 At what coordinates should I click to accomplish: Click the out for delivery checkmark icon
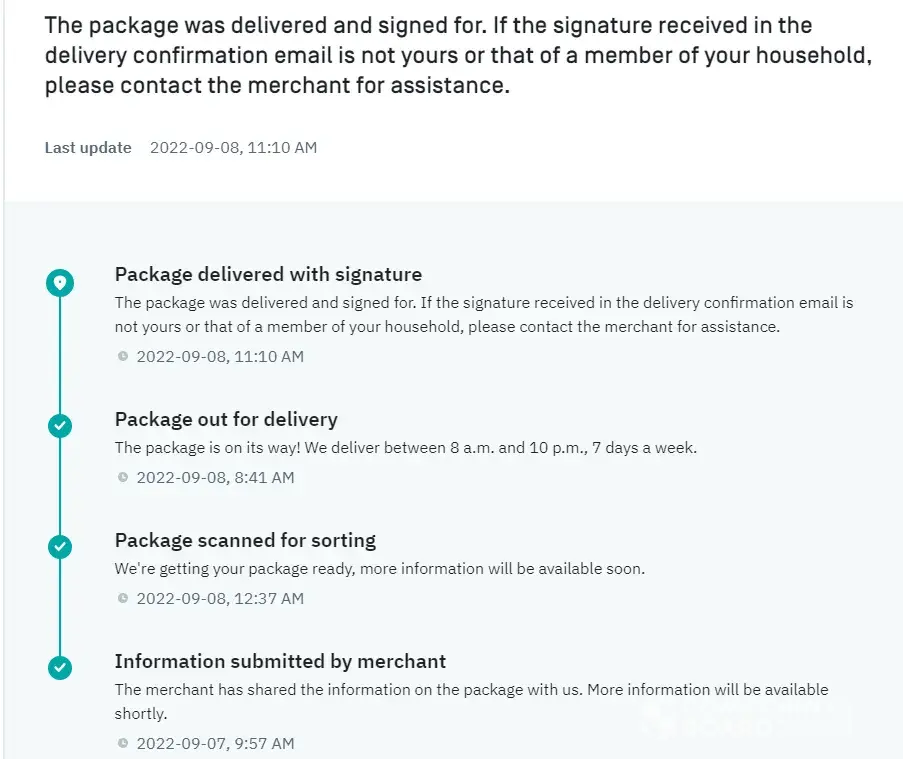click(x=60, y=426)
